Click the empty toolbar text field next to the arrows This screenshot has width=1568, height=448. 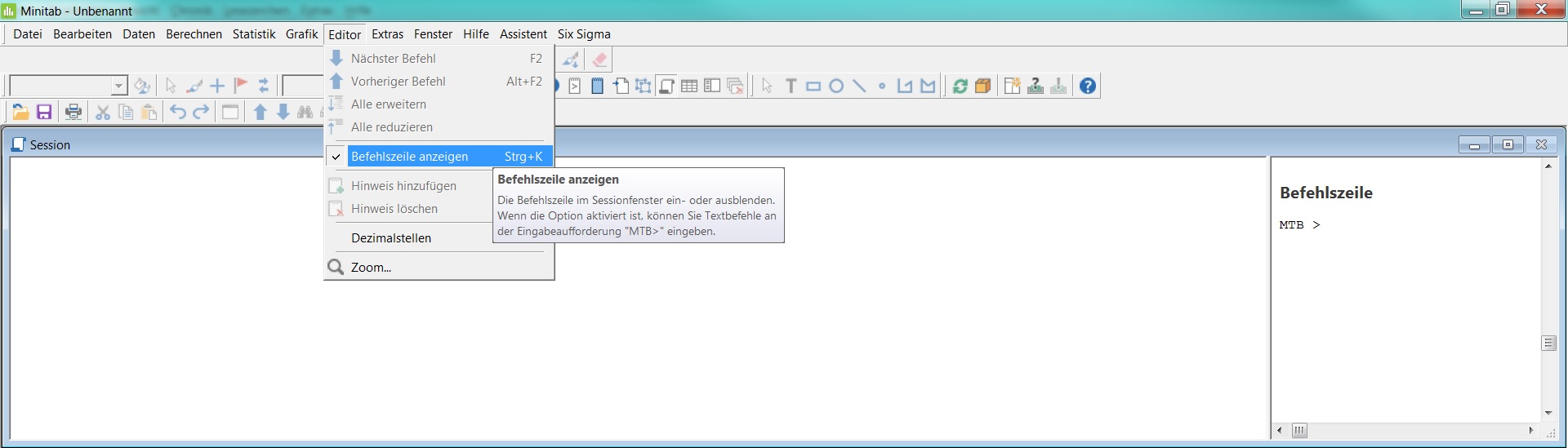coord(303,86)
